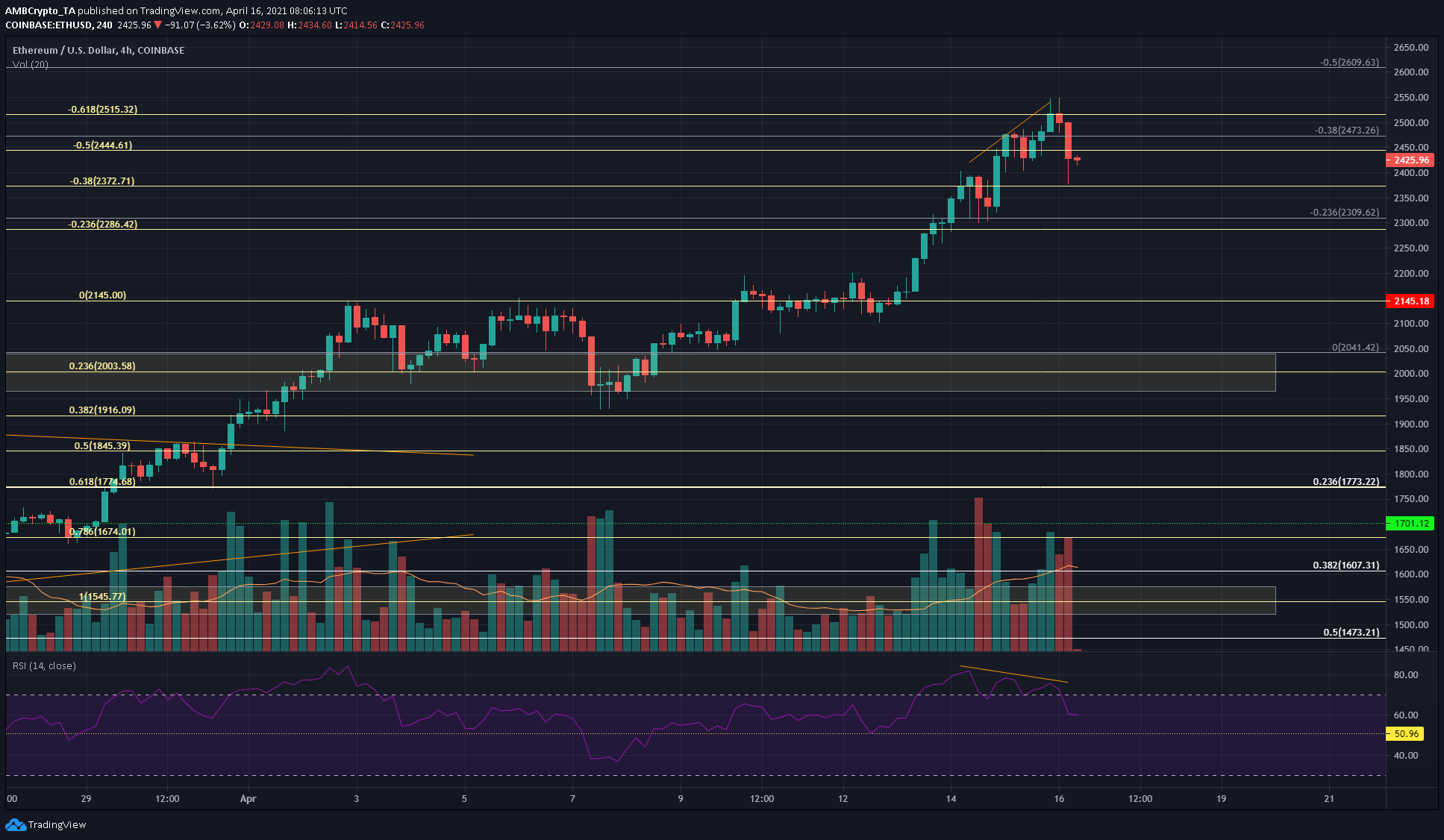This screenshot has height=840, width=1444.
Task: Click the -0.5(2609.63) right-side Fibonacci label
Action: 1349,63
